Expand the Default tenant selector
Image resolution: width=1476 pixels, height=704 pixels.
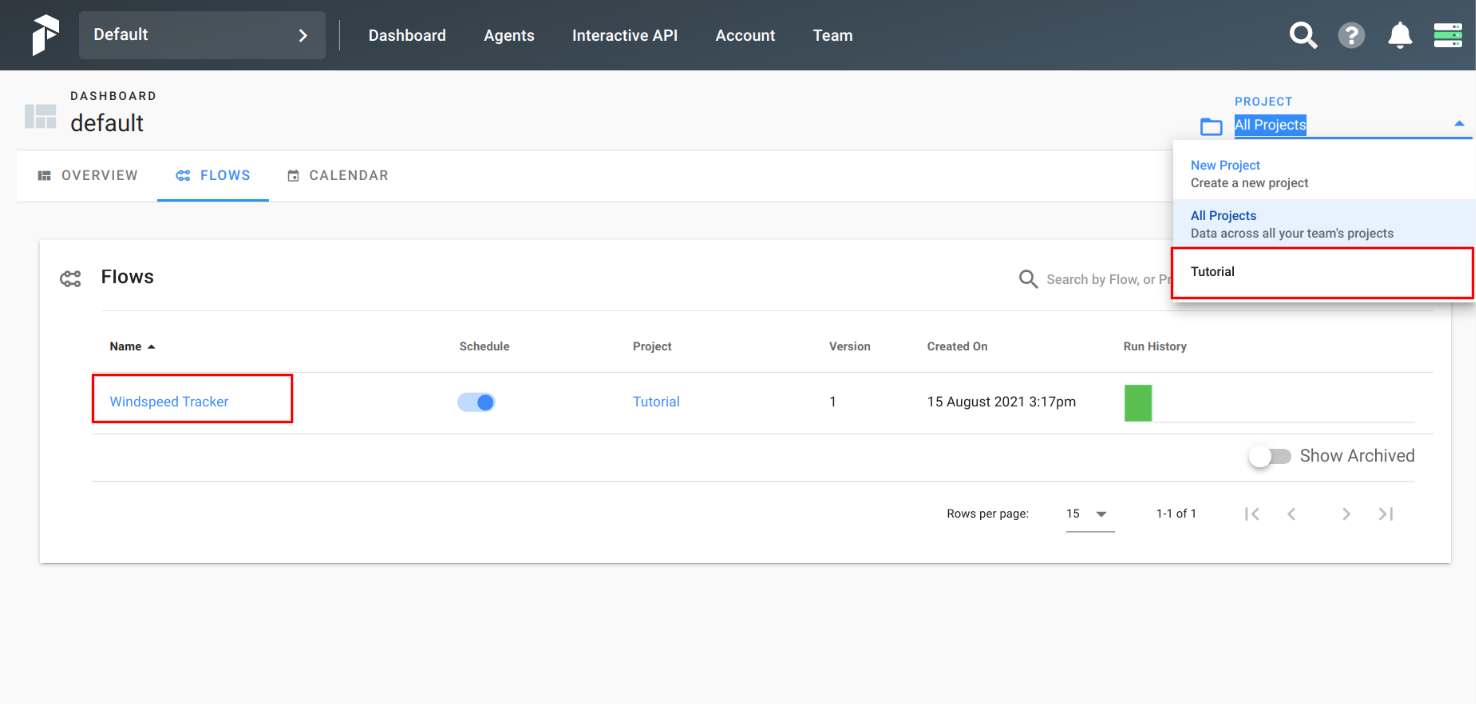click(202, 35)
